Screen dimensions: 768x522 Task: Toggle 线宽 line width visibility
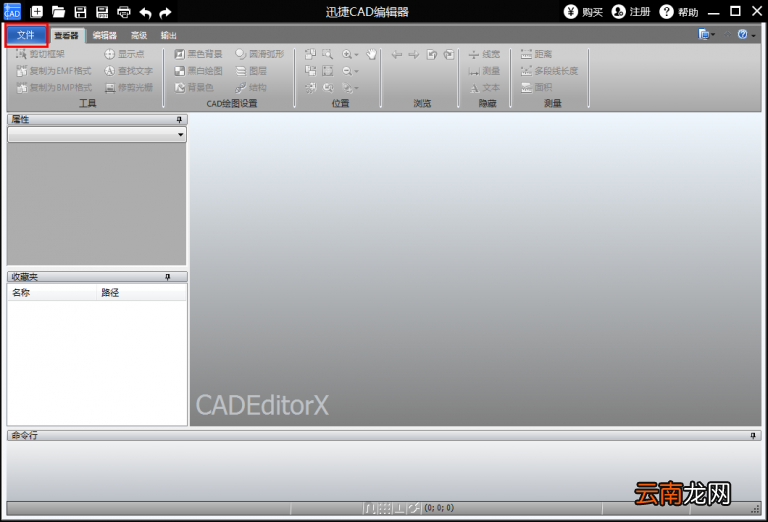(484, 54)
